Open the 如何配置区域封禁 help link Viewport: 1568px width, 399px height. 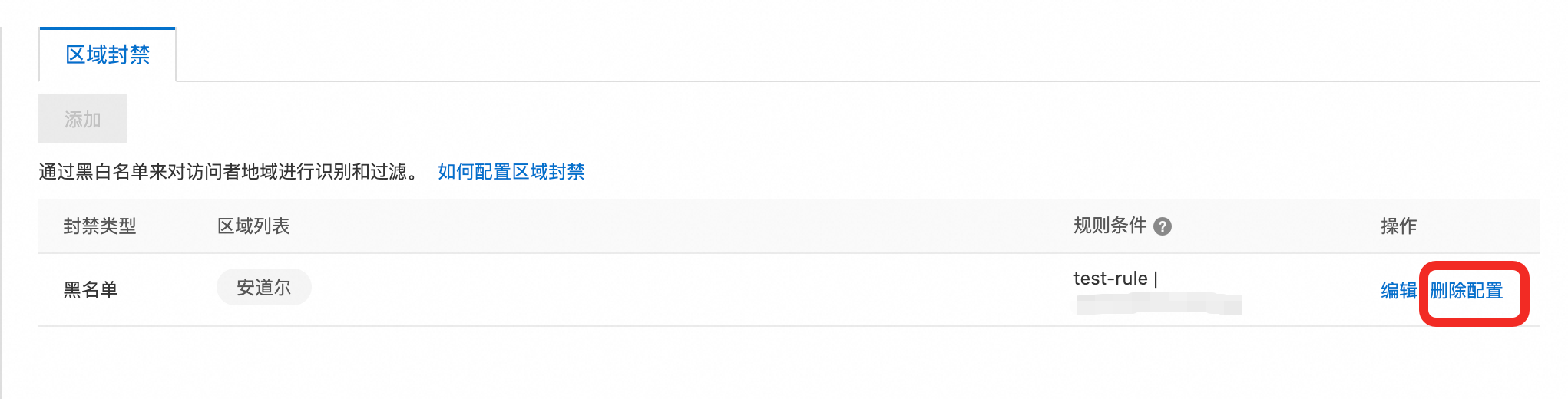[511, 172]
